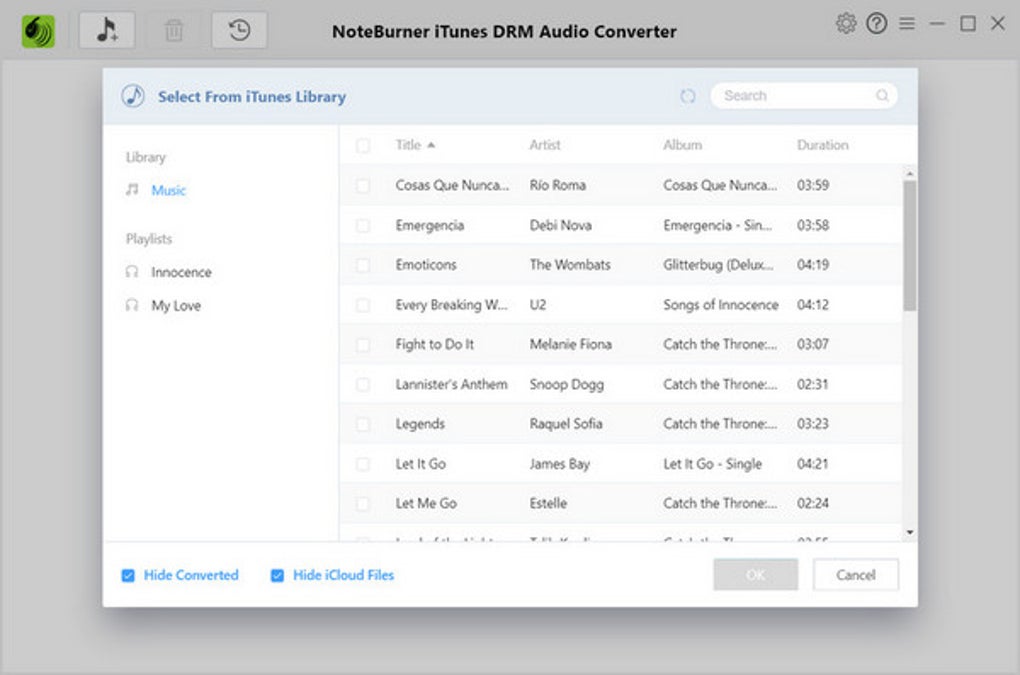The image size is (1020, 675).
Task: Click into the Search field
Action: click(803, 96)
